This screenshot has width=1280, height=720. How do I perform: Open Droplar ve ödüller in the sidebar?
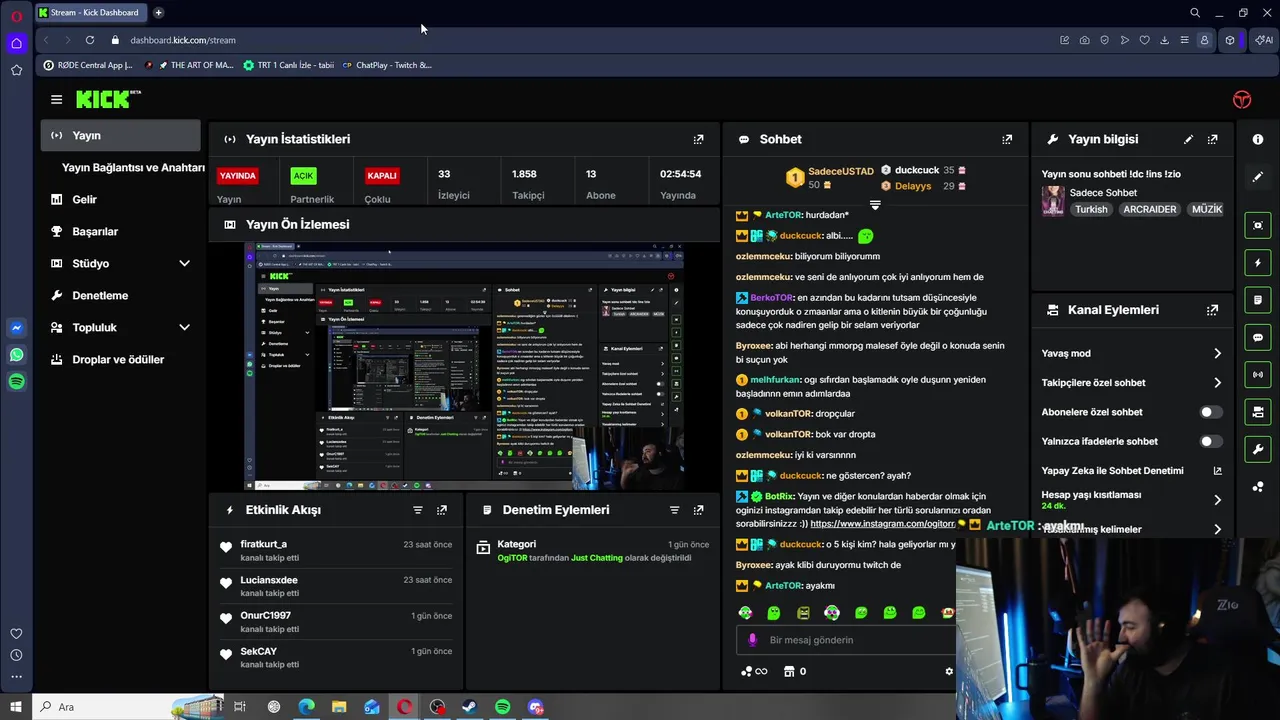tap(118, 359)
